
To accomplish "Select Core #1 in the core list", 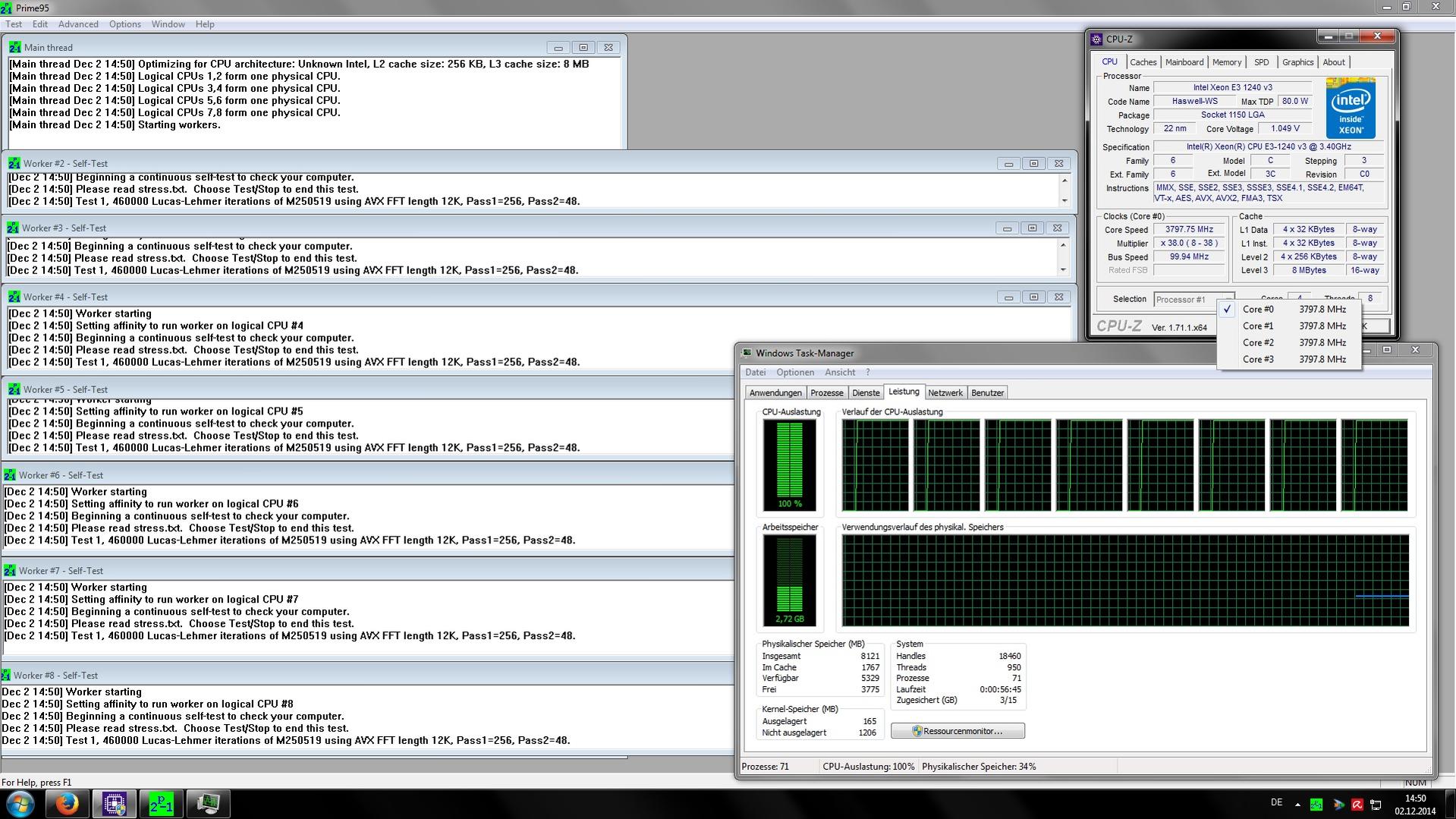I will tap(1289, 326).
